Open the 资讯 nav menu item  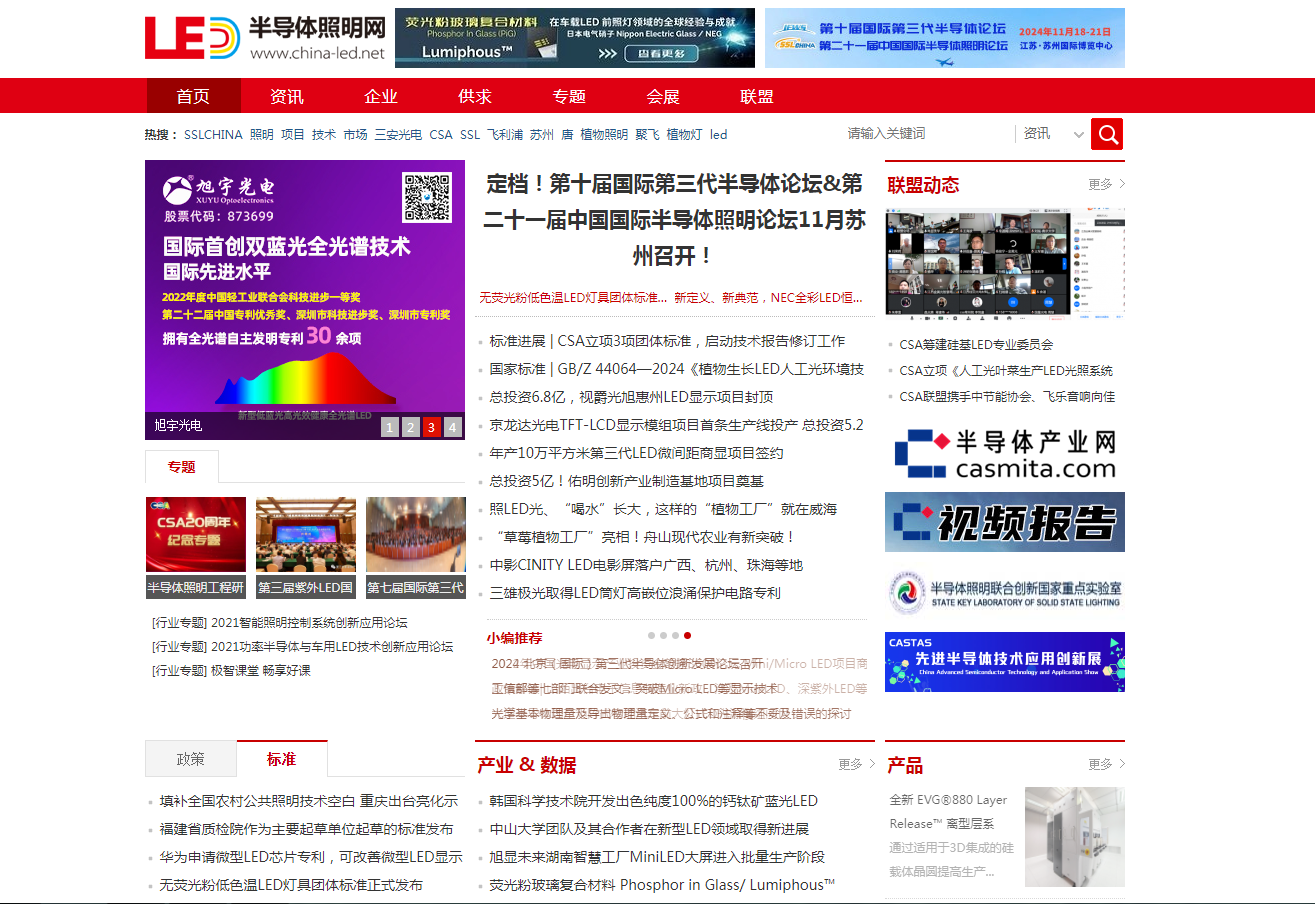pyautogui.click(x=287, y=96)
